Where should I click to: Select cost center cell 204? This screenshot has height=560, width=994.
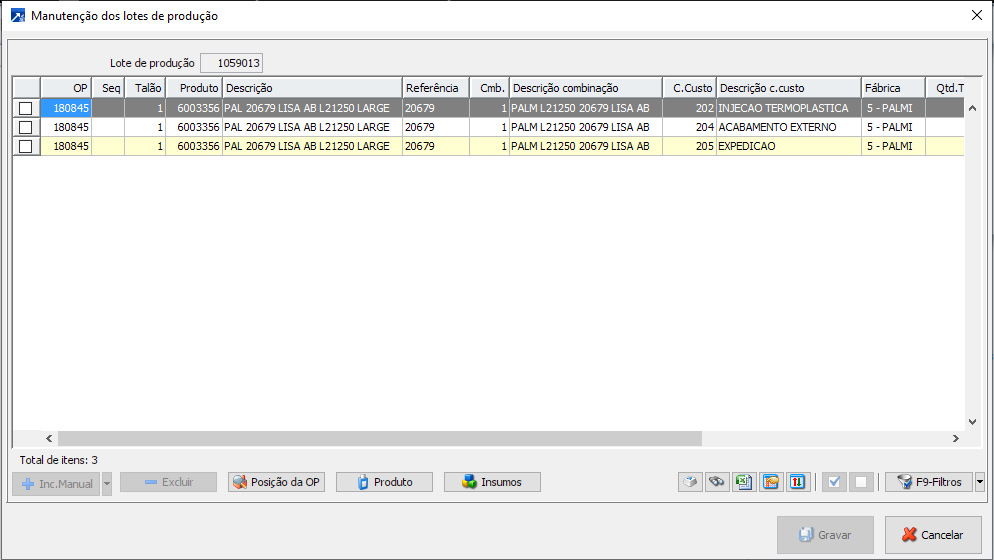click(x=690, y=127)
